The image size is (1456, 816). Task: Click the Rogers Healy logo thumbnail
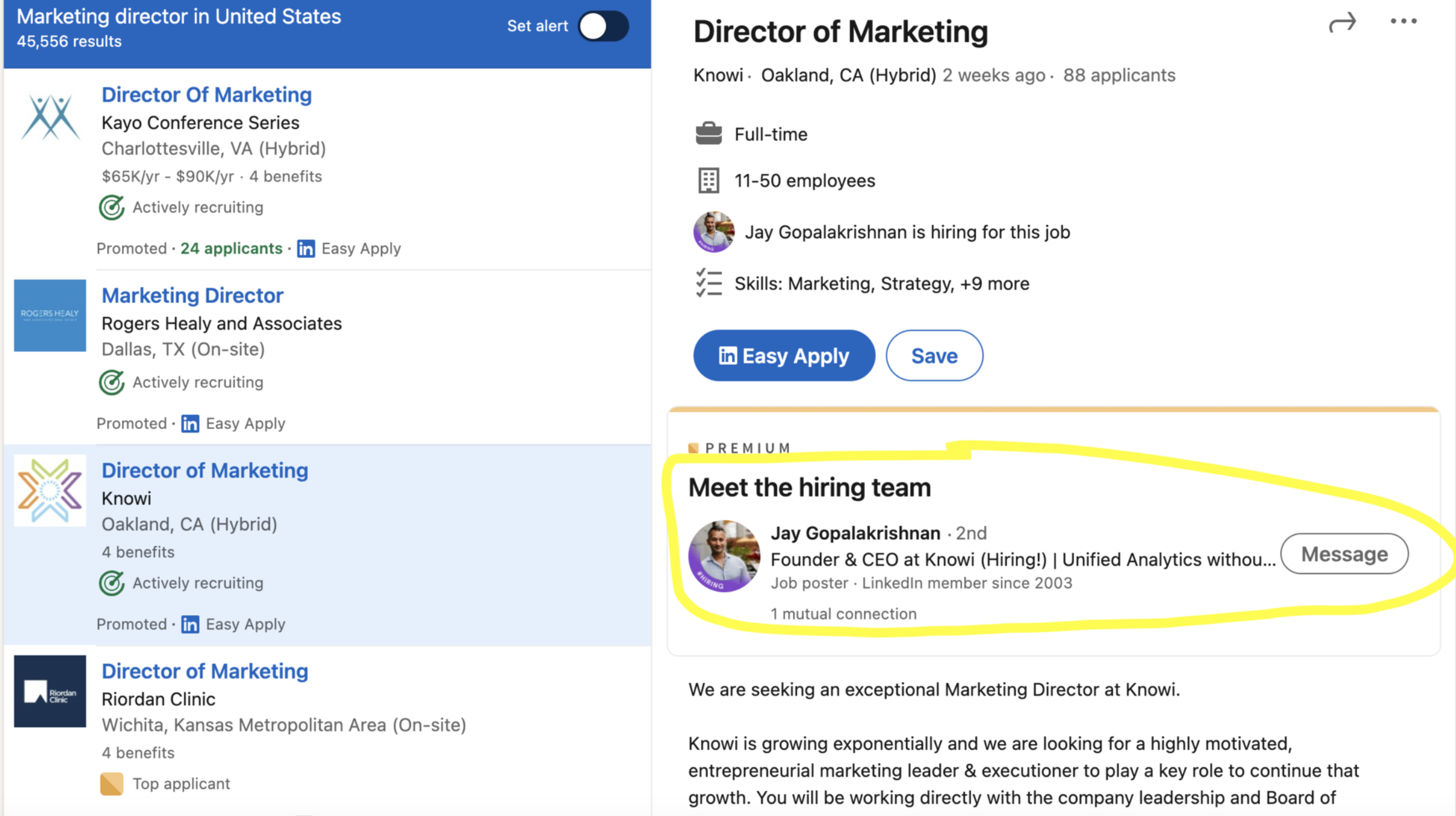(x=50, y=315)
